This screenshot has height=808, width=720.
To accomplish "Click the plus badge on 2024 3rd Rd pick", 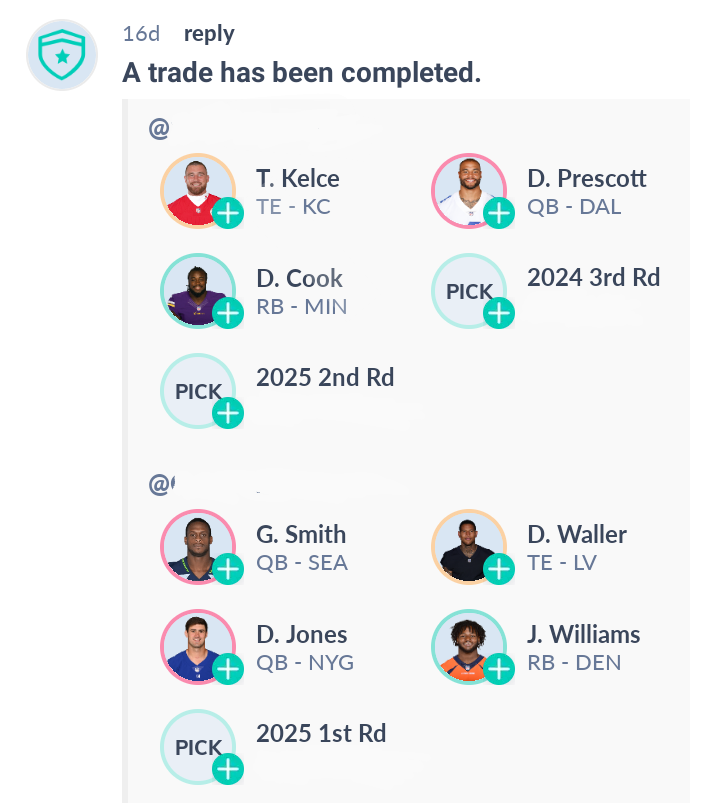I will pos(499,313).
